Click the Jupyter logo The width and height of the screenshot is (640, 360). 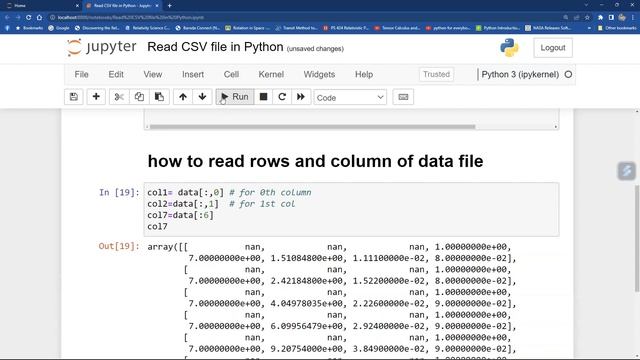tap(102, 47)
